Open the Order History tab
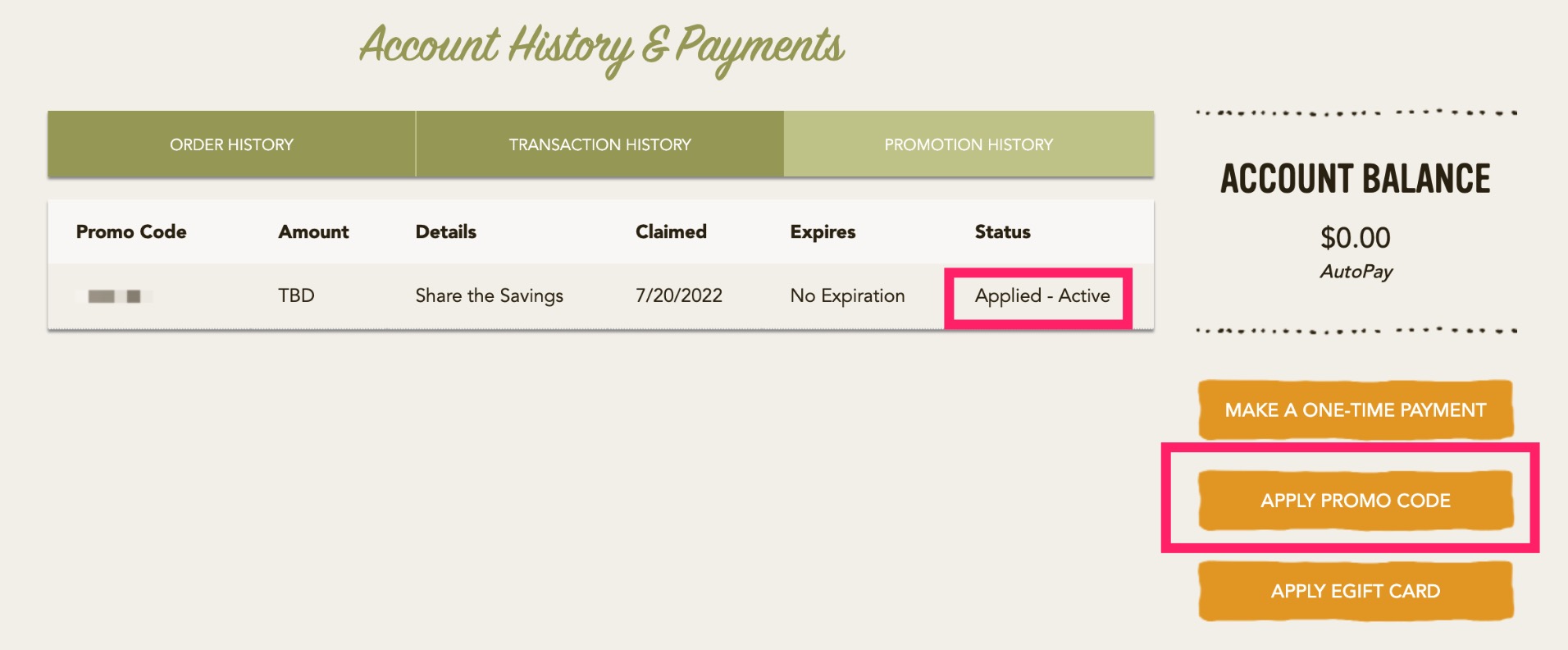 point(231,144)
